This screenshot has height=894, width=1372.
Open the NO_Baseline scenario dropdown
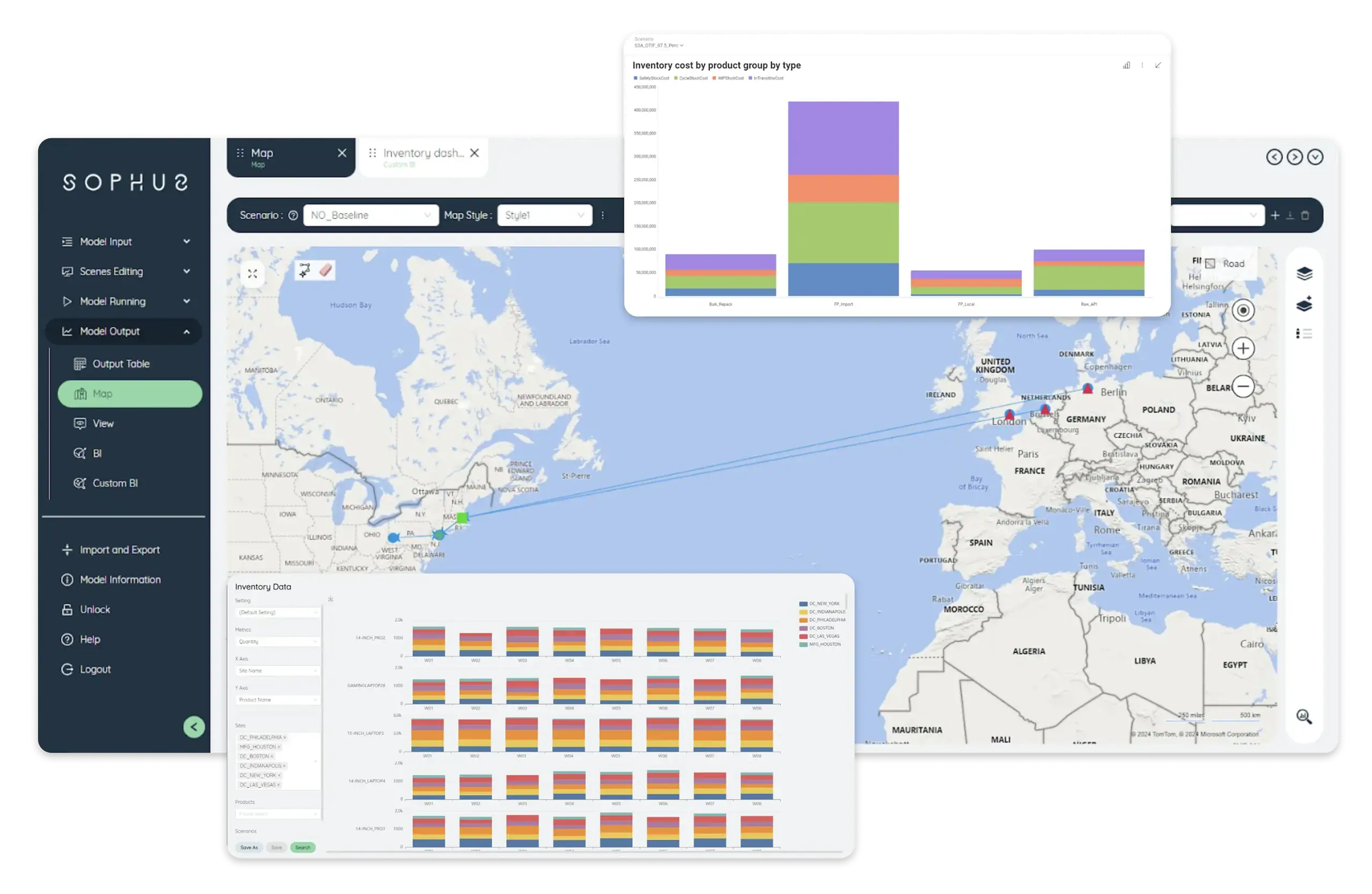pos(370,215)
